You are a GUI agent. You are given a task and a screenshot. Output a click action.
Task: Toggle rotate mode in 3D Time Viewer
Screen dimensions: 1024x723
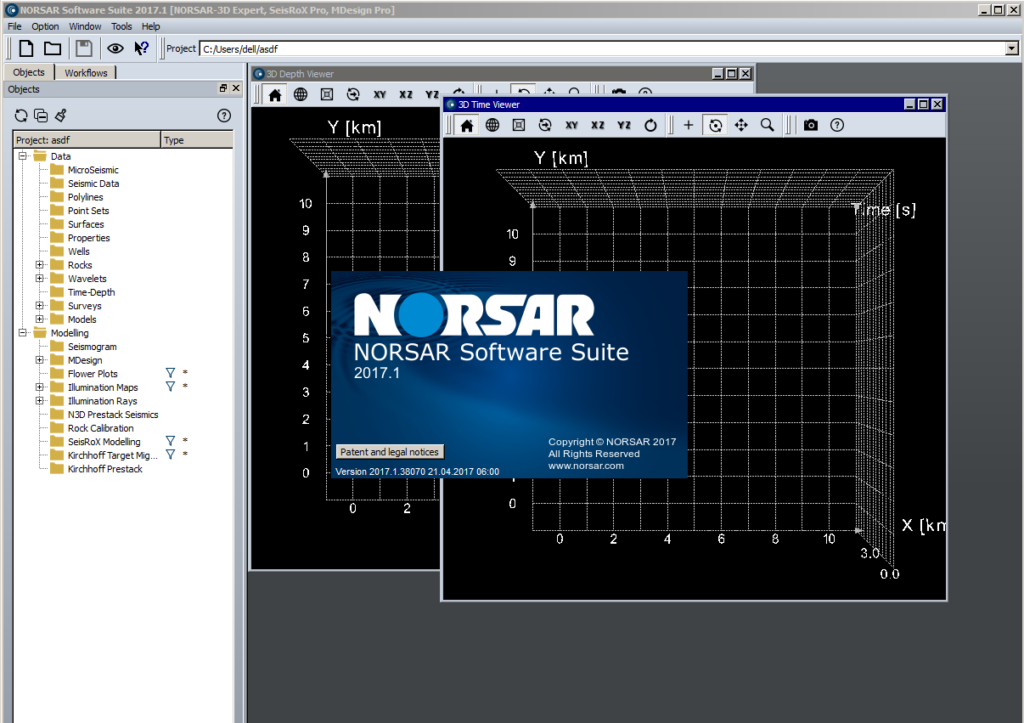point(715,125)
